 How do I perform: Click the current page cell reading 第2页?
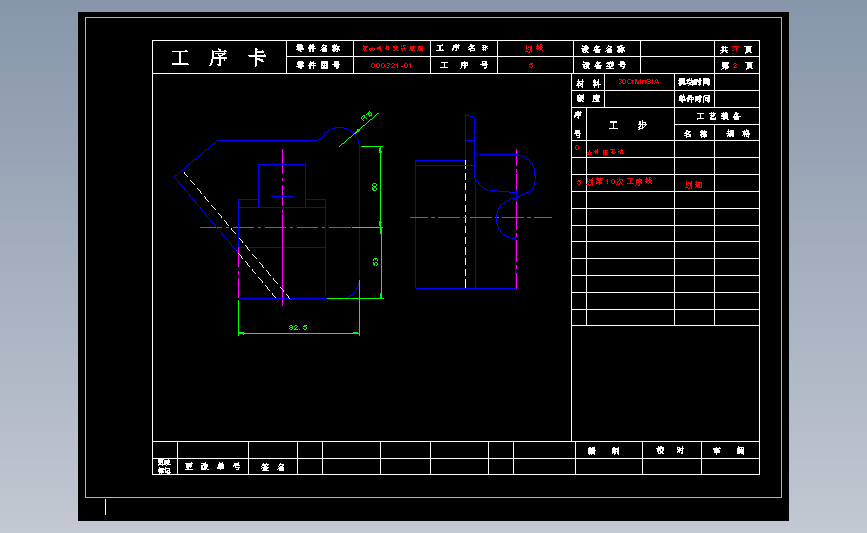737,65
